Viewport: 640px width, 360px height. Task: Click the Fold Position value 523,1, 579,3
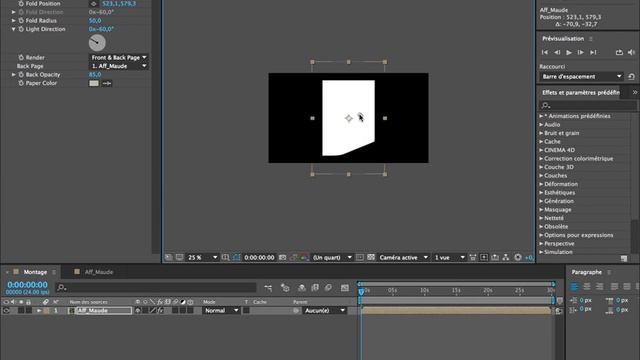(119, 4)
